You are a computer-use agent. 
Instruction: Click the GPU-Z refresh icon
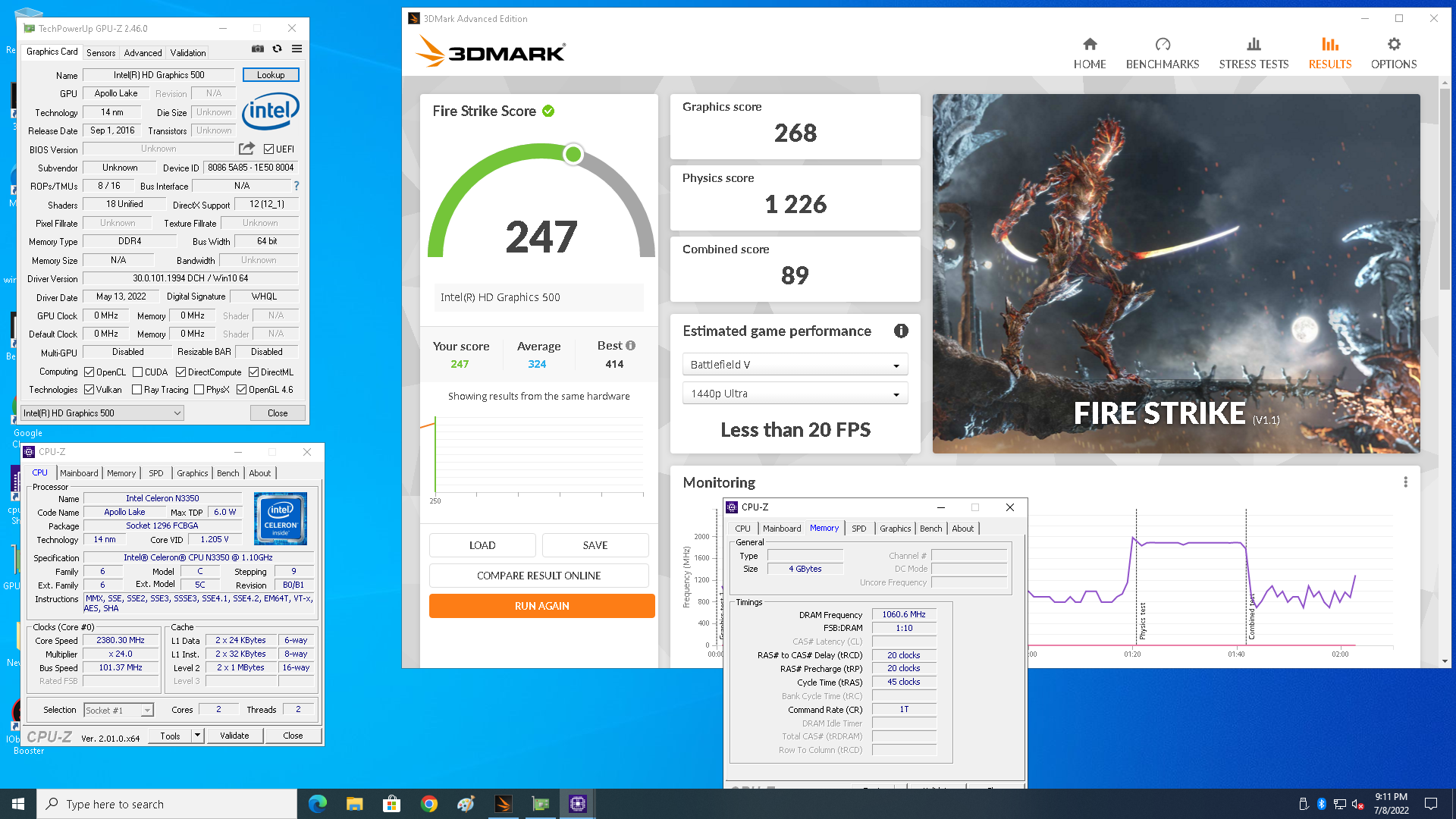coord(278,49)
